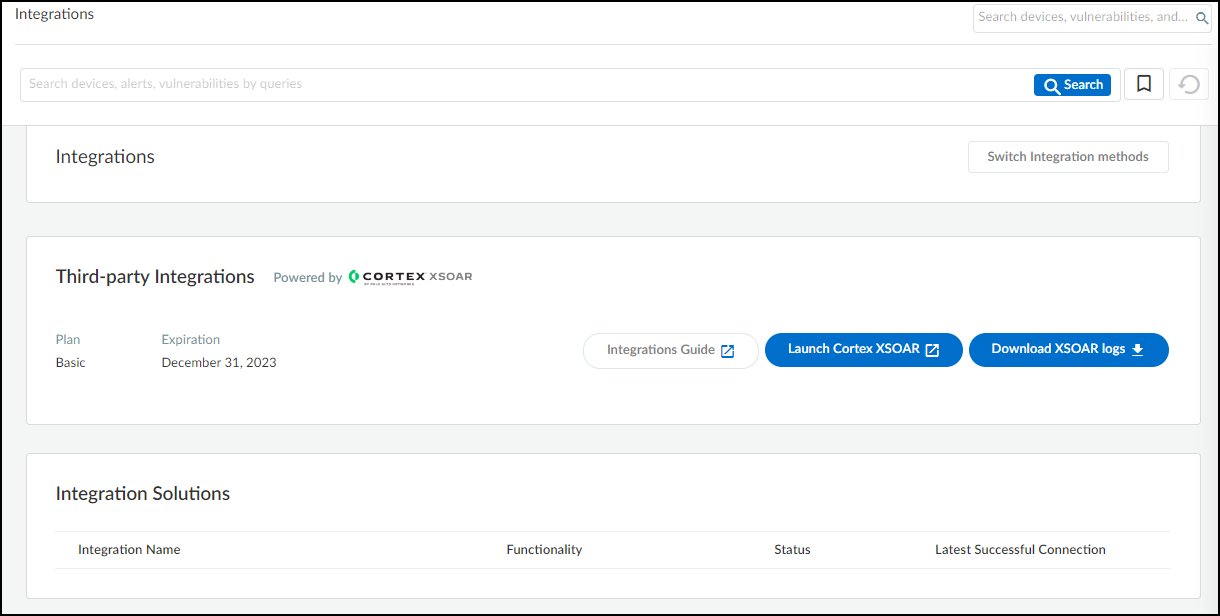Click the Integrations page title at top

point(54,15)
